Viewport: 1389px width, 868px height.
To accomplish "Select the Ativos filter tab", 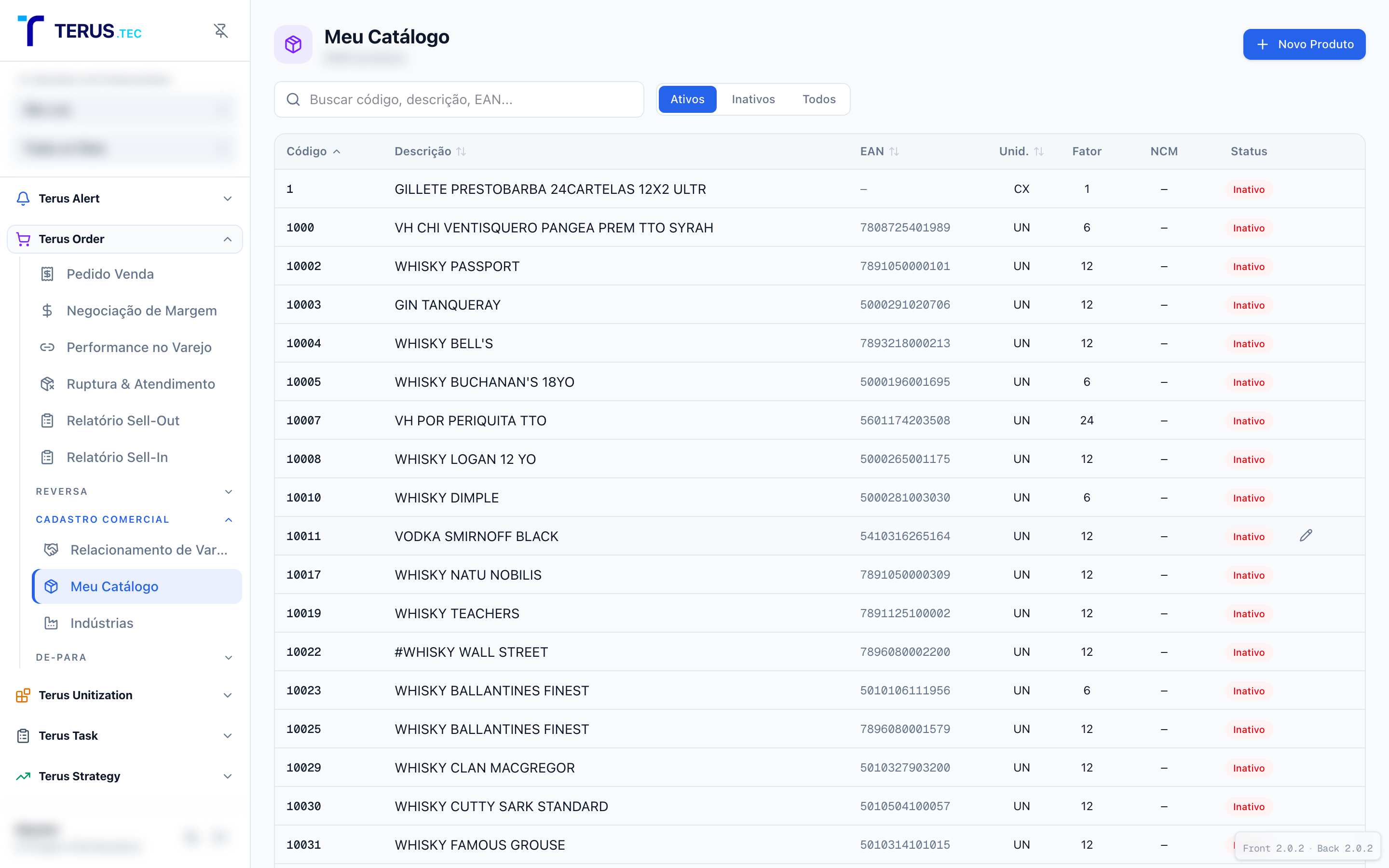I will tap(687, 99).
